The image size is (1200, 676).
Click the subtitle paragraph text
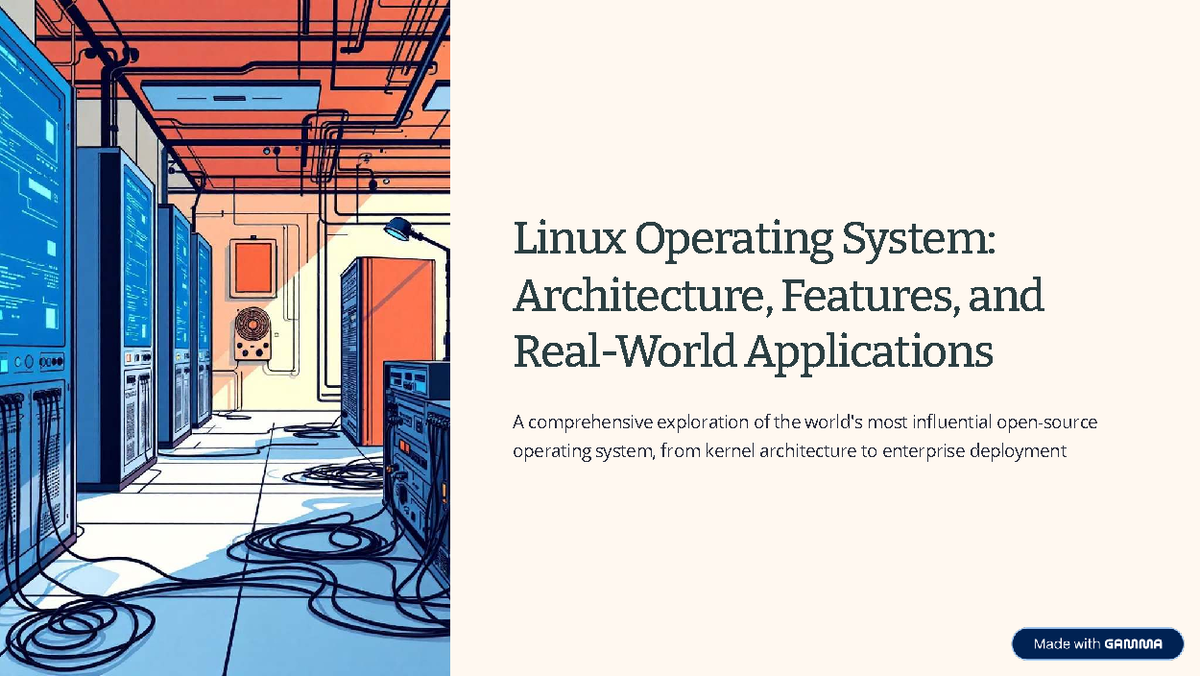coord(800,436)
